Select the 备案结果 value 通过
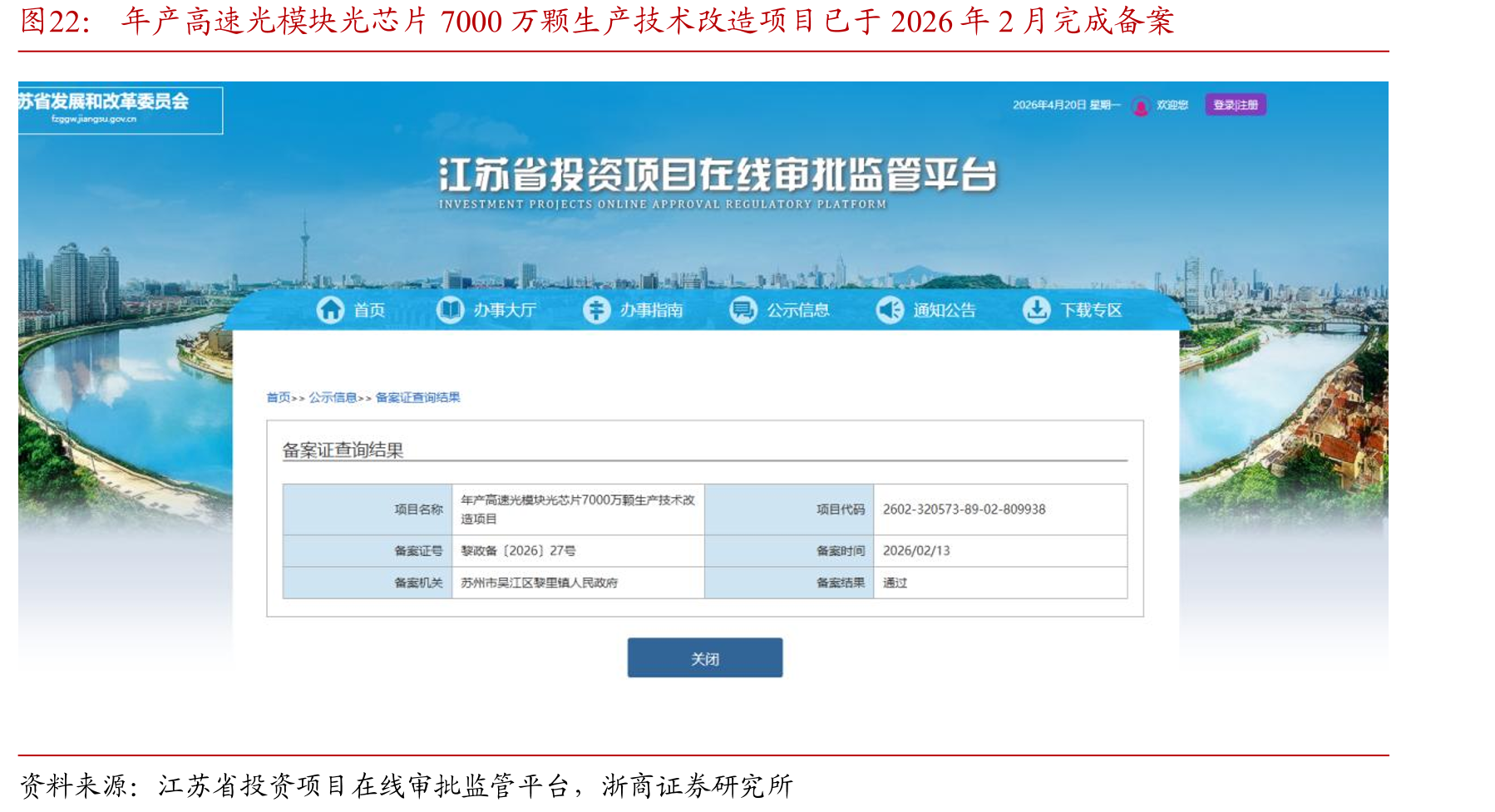The image size is (1495, 812). (x=895, y=583)
